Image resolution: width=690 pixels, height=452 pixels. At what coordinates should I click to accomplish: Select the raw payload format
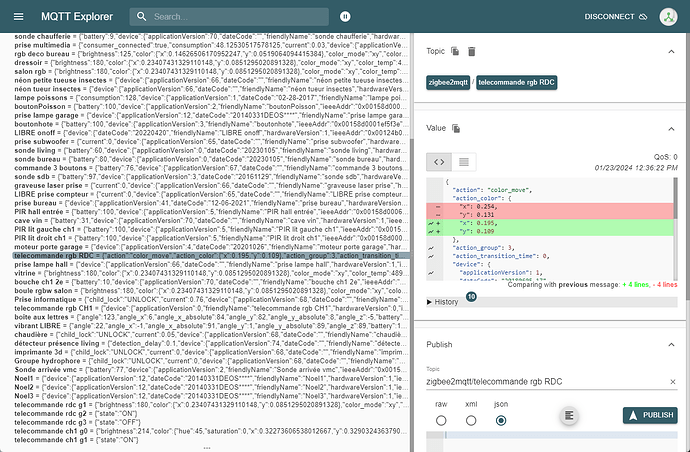441,421
